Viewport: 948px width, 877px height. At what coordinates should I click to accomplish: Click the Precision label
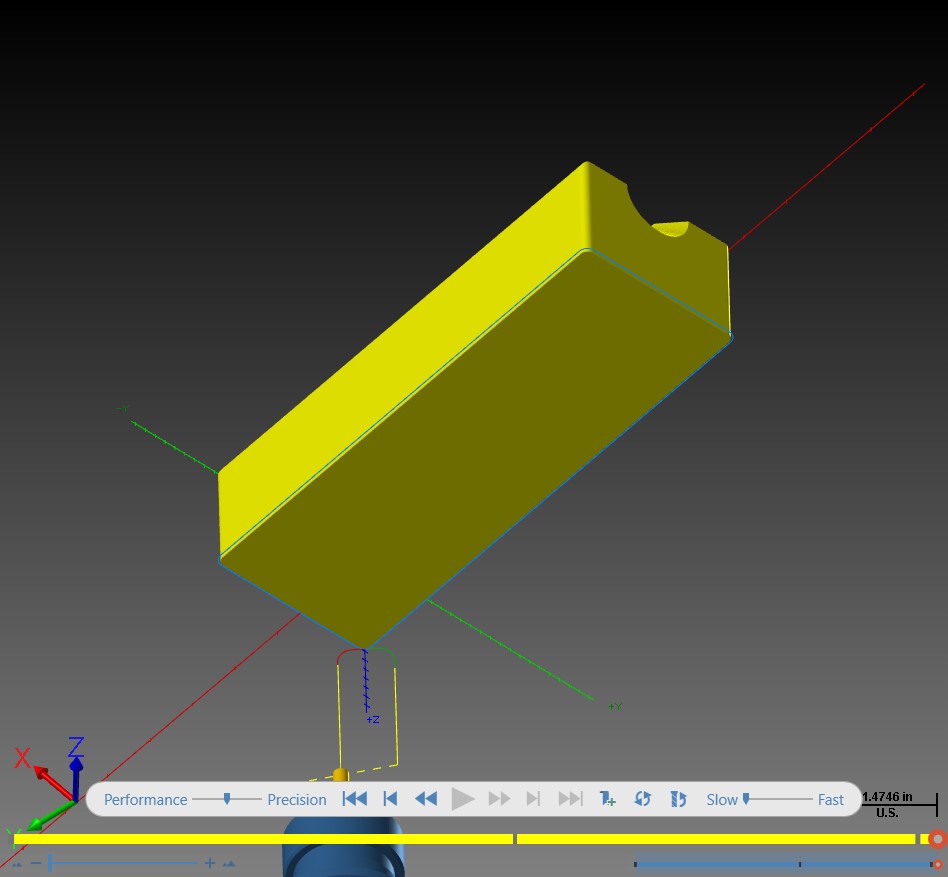[x=297, y=800]
